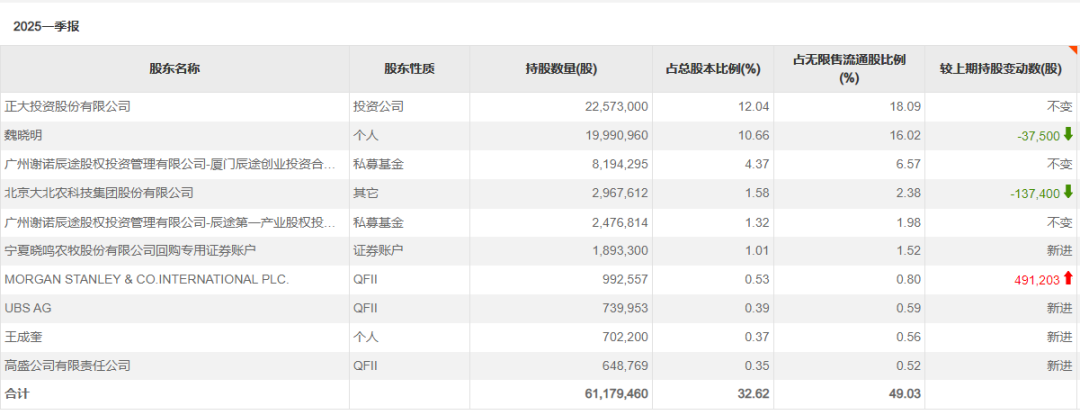Click the 股东名称 column header
The width and height of the screenshot is (1080, 415).
pos(175,69)
